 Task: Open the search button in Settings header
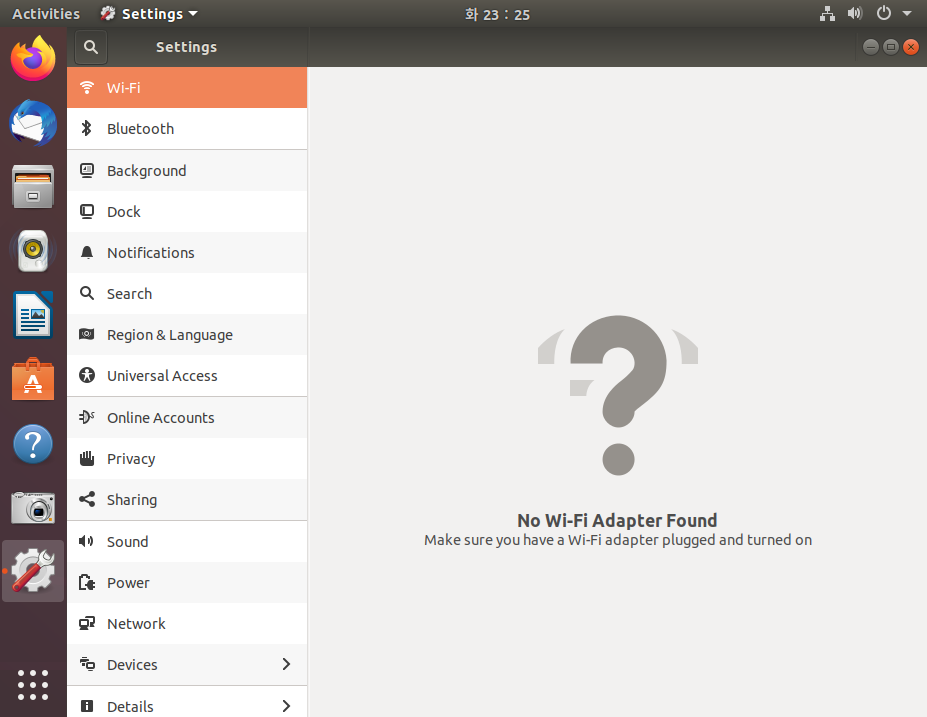point(90,47)
